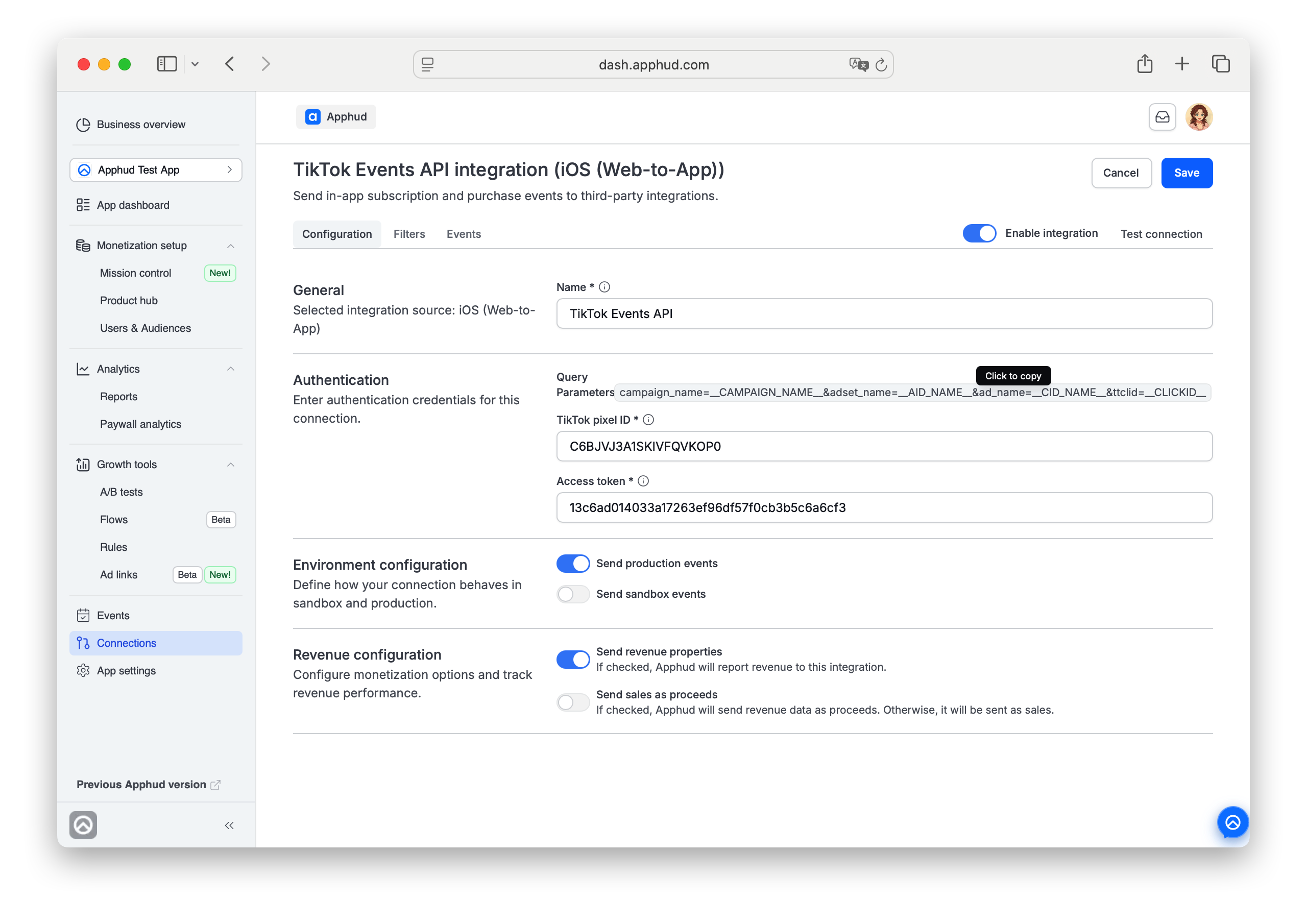The image size is (1307, 924).
Task: Open Previous Apphud version link
Action: point(148,785)
